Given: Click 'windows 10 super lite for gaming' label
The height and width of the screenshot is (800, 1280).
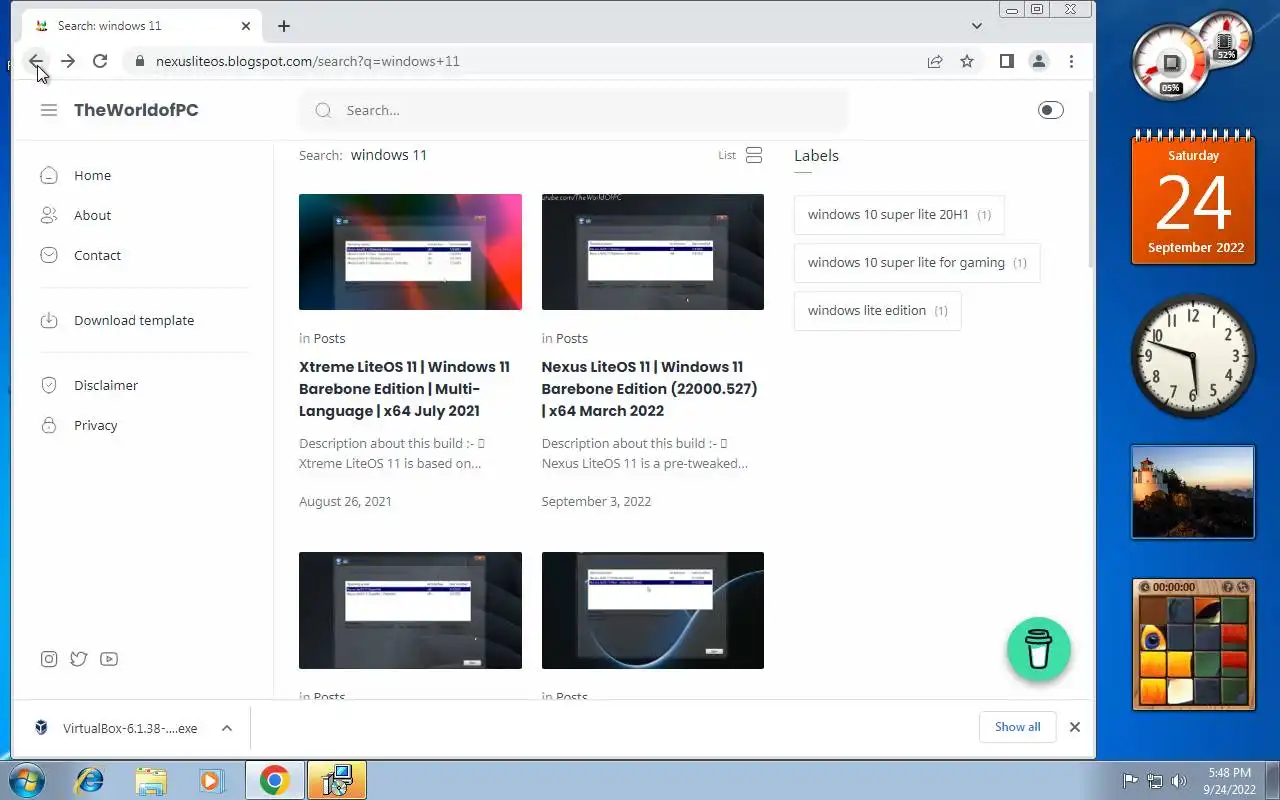Looking at the screenshot, I should click(917, 263).
